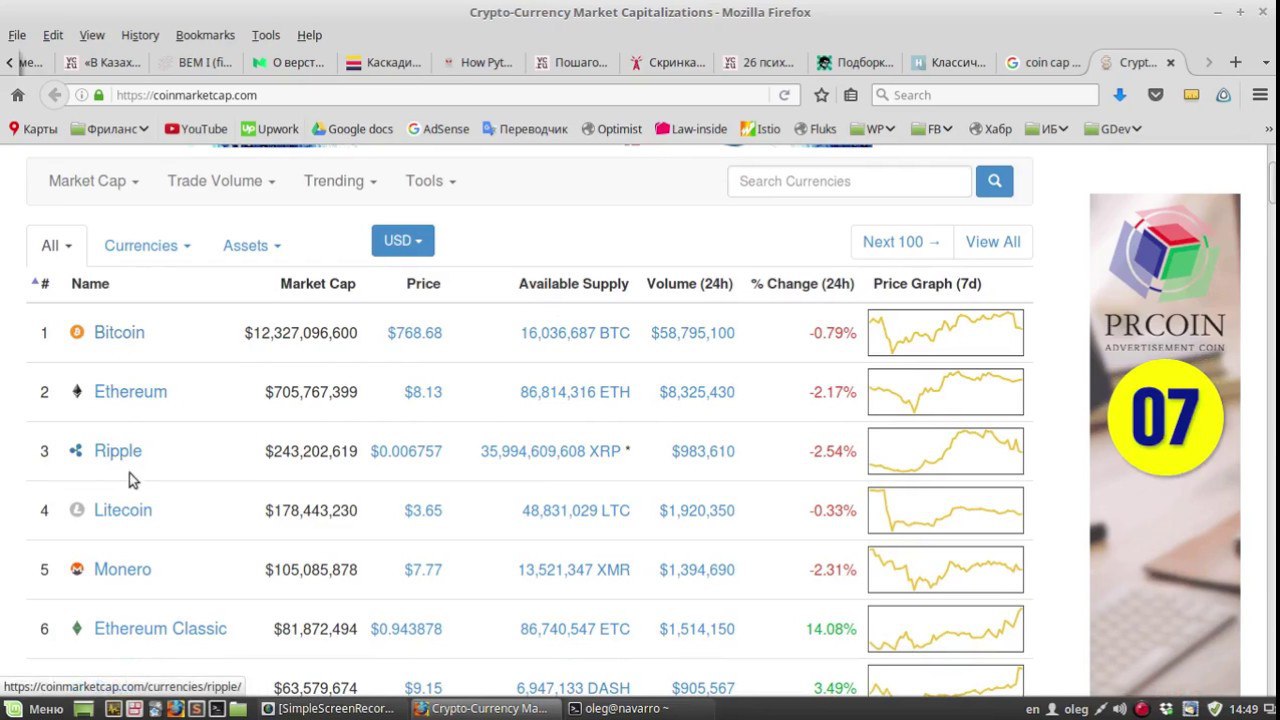This screenshot has width=1280, height=720.
Task: Open the Bookmarks menu
Action: [205, 35]
